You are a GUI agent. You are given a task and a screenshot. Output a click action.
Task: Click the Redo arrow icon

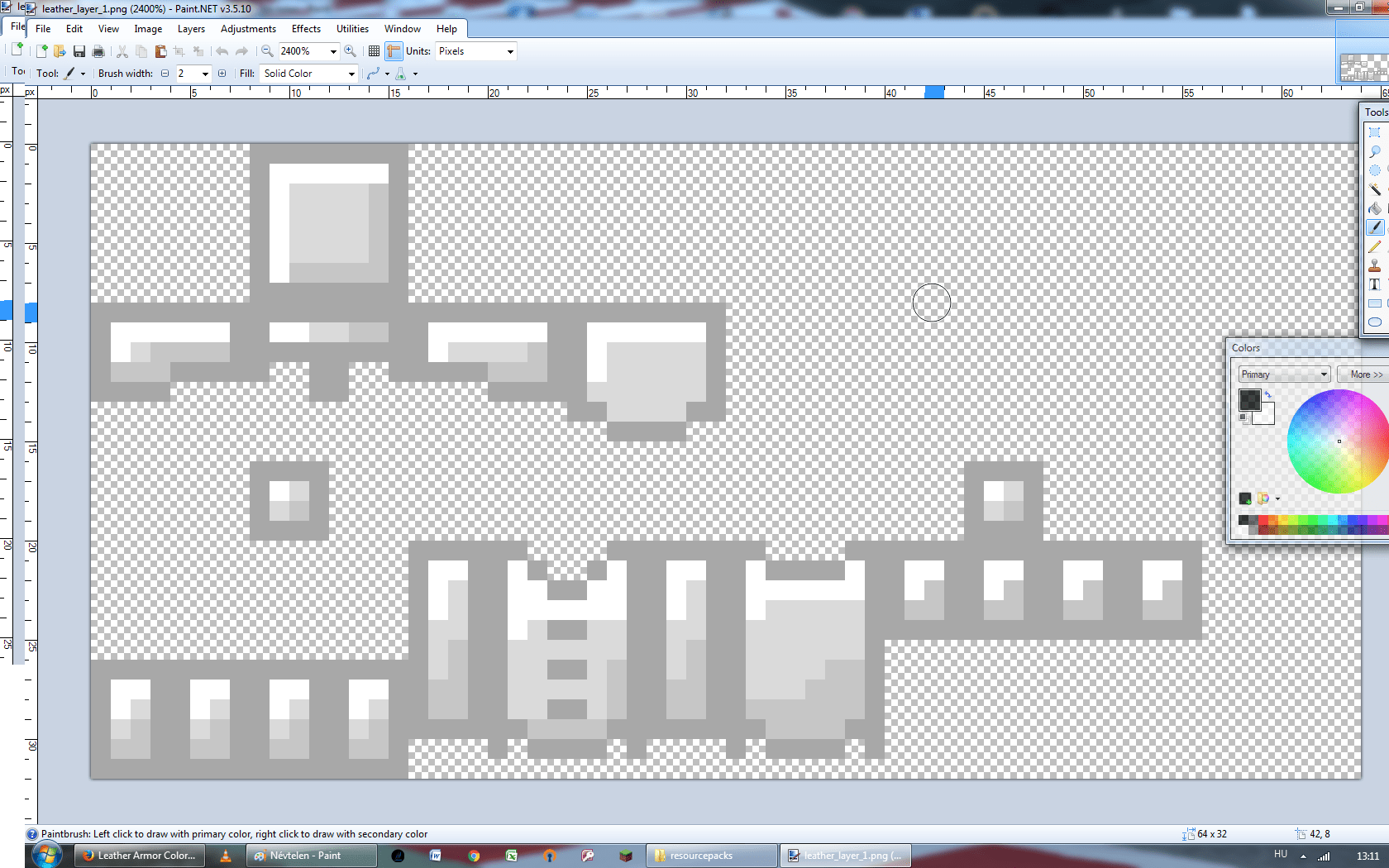click(241, 51)
